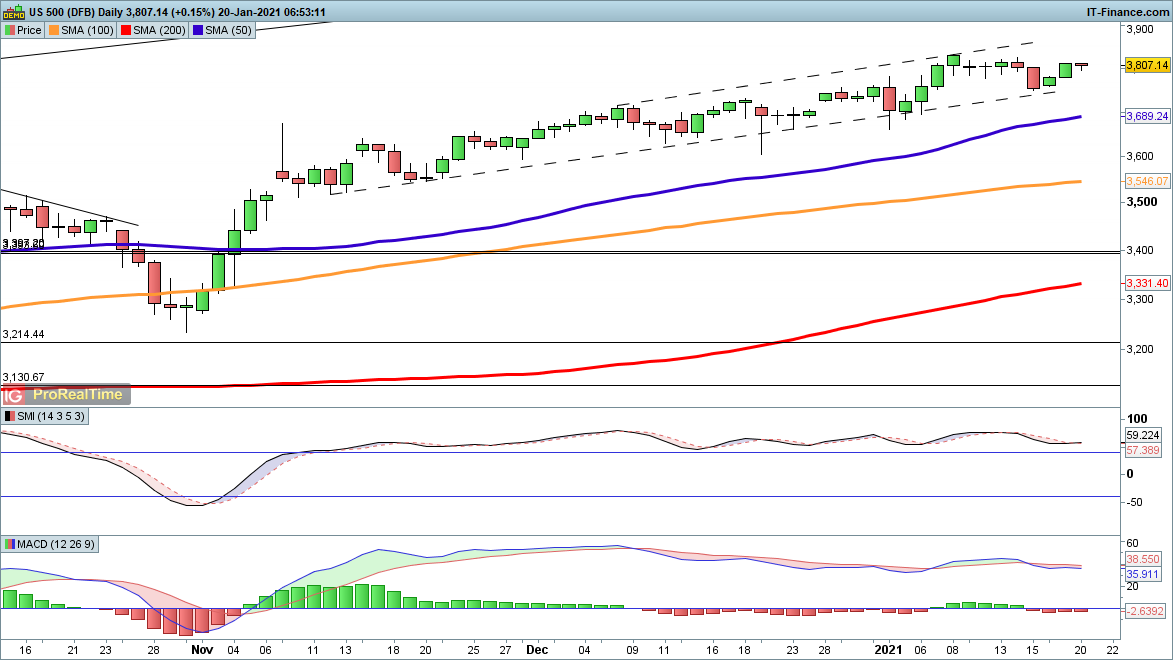Click the Dec marker on the time axis
This screenshot has height=660, width=1173.
(x=538, y=649)
